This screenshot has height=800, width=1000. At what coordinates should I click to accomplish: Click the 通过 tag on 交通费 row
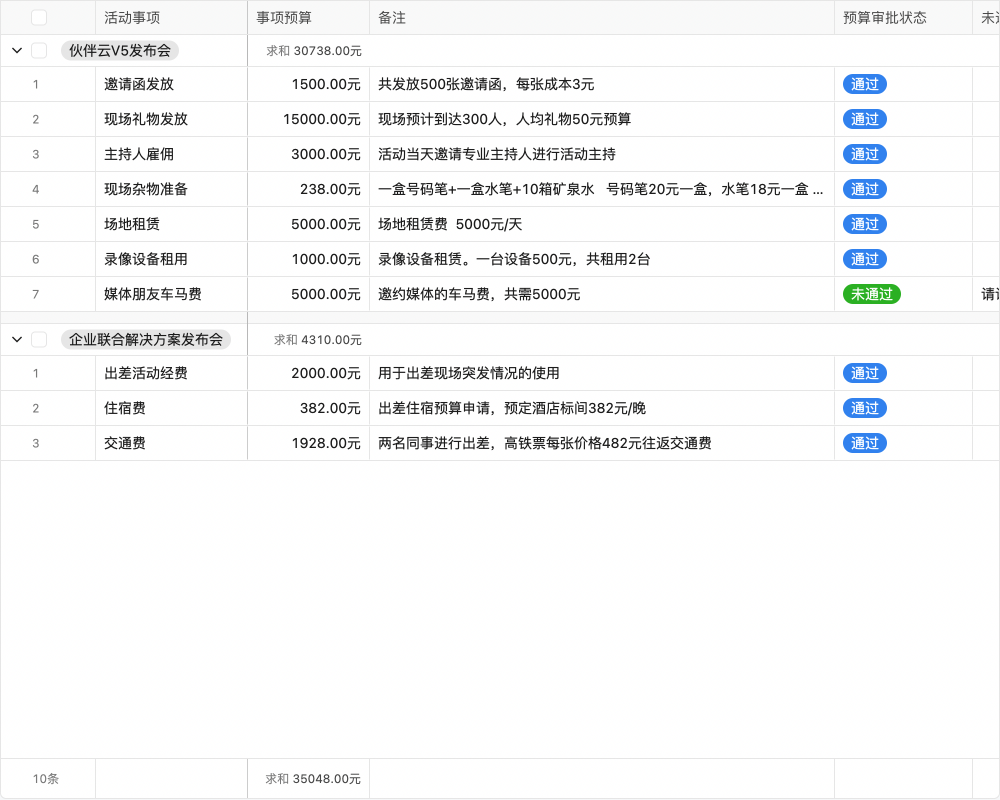pyautogui.click(x=864, y=443)
